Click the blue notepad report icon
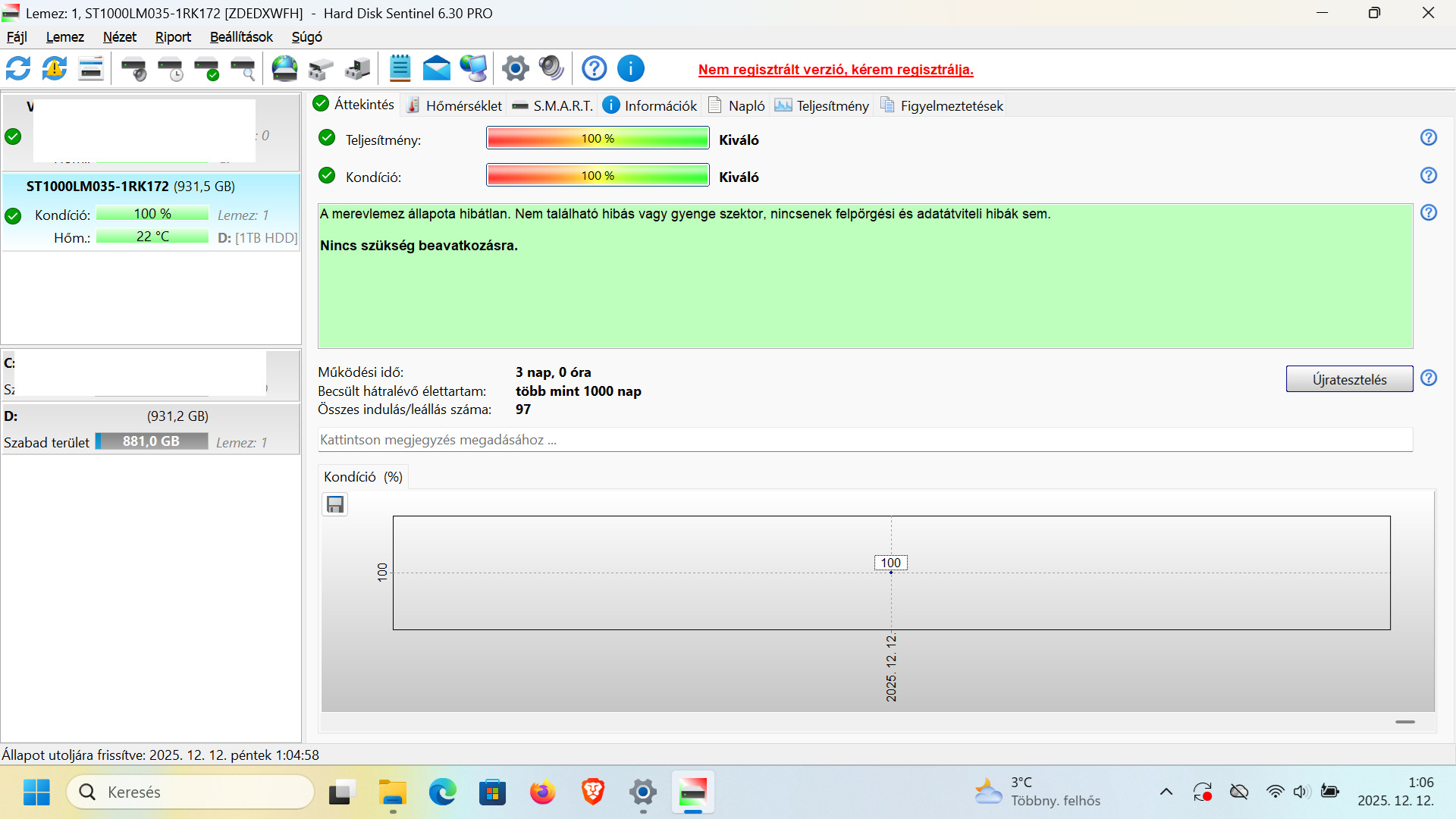Viewport: 1456px width, 819px height. point(400,69)
